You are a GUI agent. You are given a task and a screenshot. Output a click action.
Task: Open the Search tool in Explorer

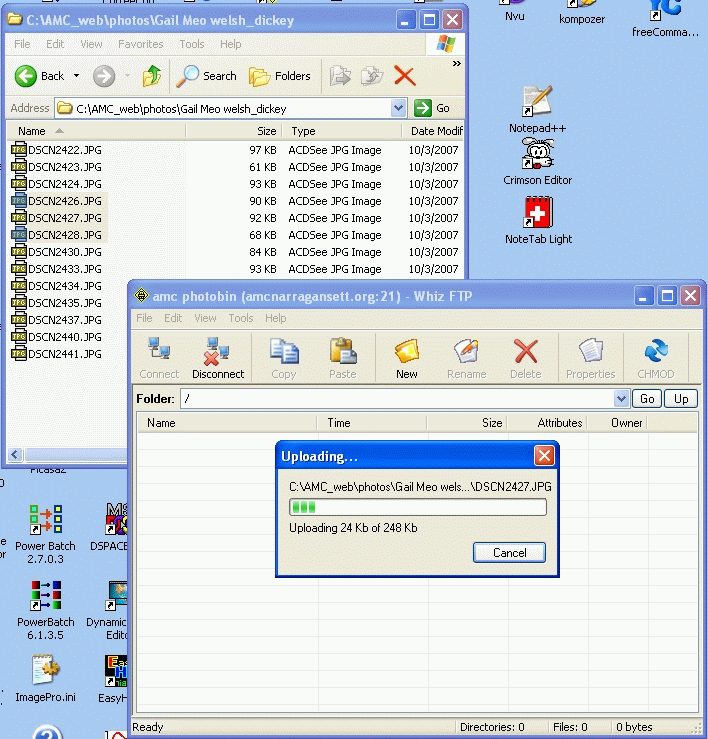(207, 76)
